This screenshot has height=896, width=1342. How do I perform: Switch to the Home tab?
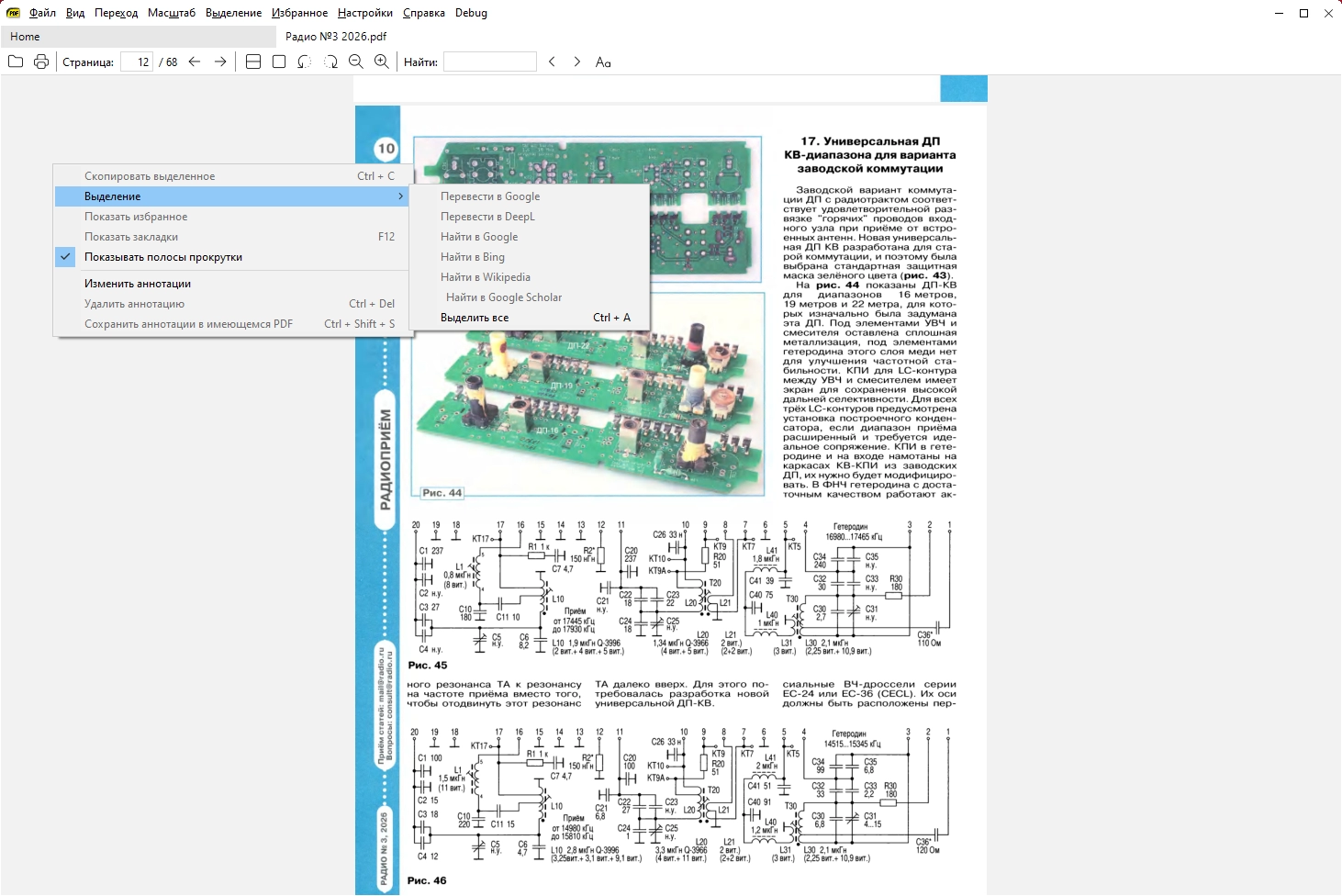pos(26,37)
